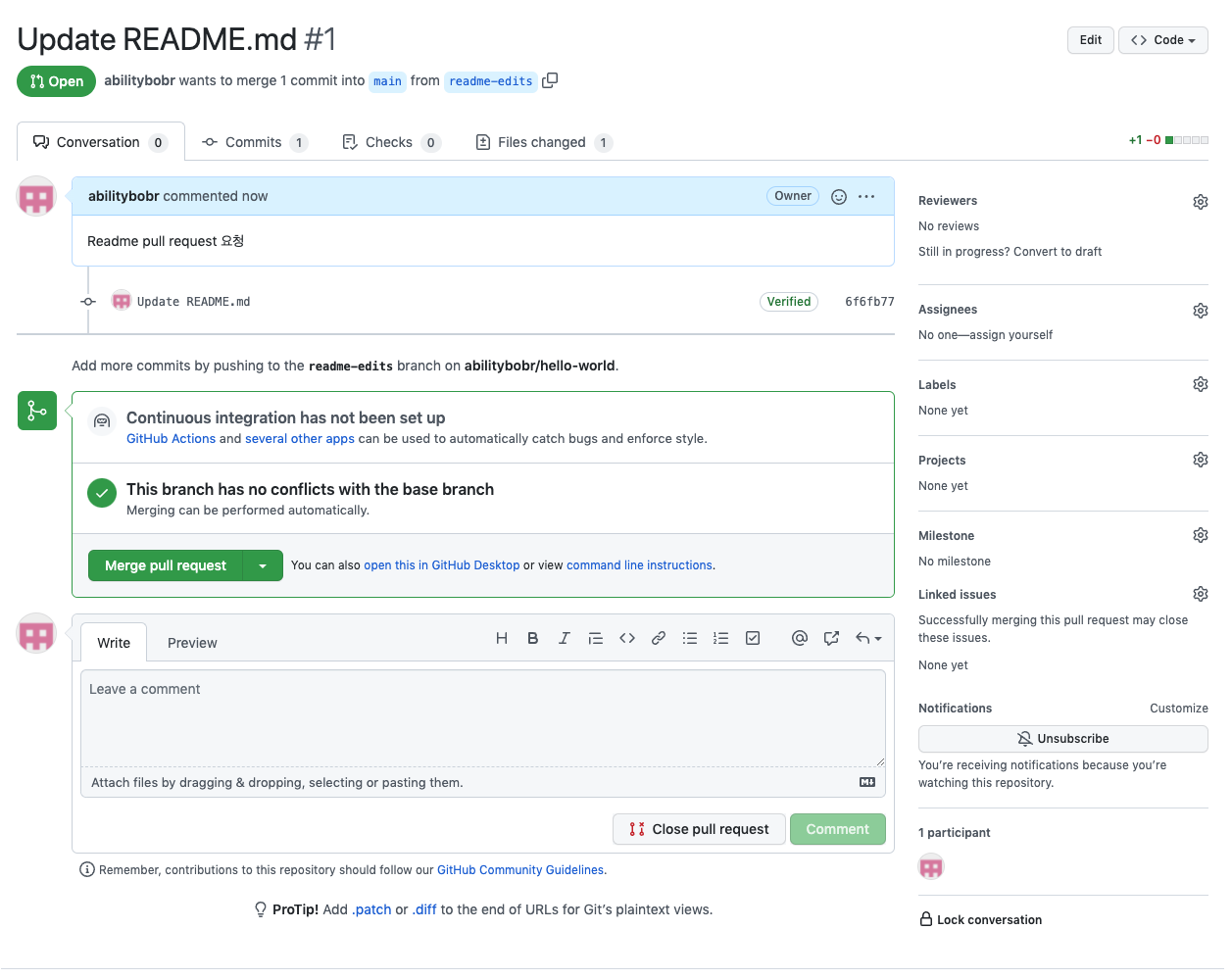This screenshot has height=979, width=1232.
Task: Open Linked issues settings gear
Action: (x=1200, y=594)
